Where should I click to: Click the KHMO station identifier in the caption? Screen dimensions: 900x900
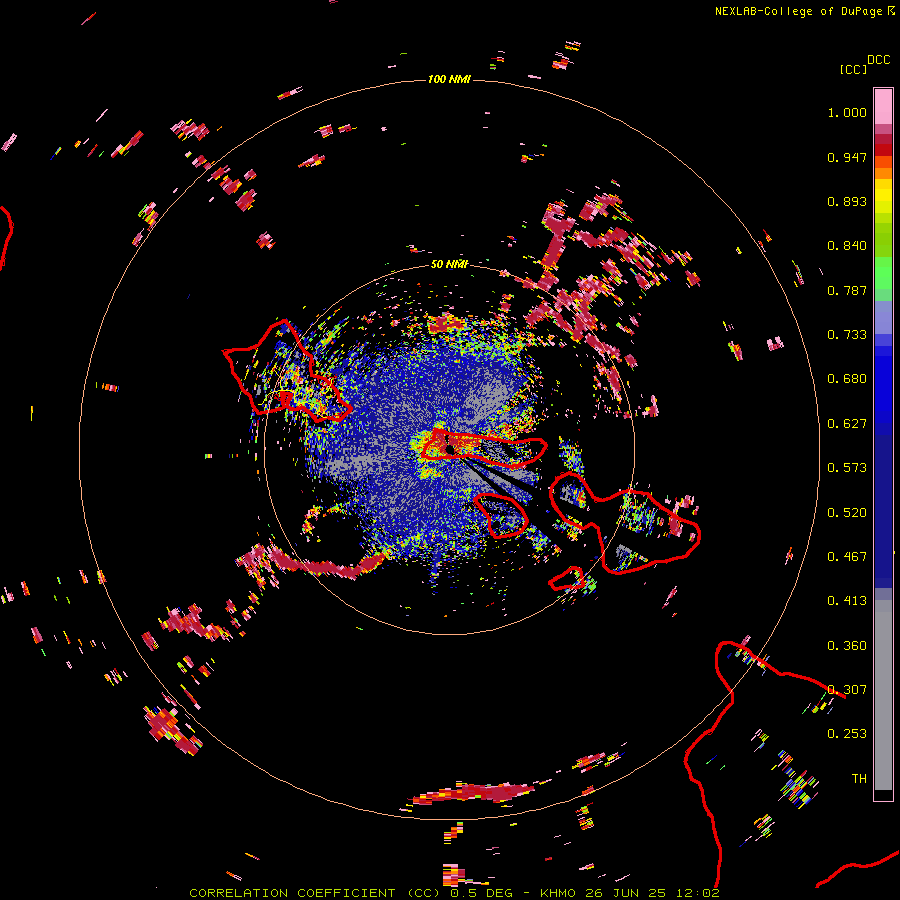(x=557, y=893)
